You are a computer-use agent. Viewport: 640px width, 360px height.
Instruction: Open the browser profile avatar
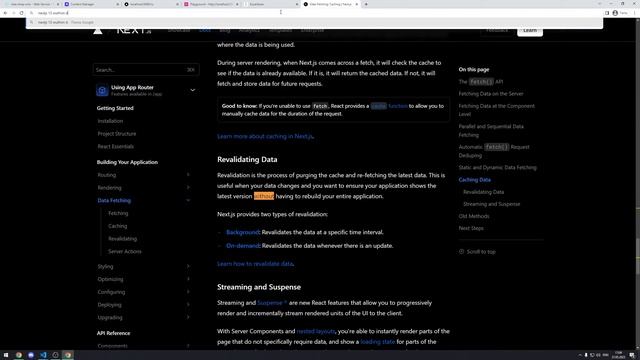(615, 13)
